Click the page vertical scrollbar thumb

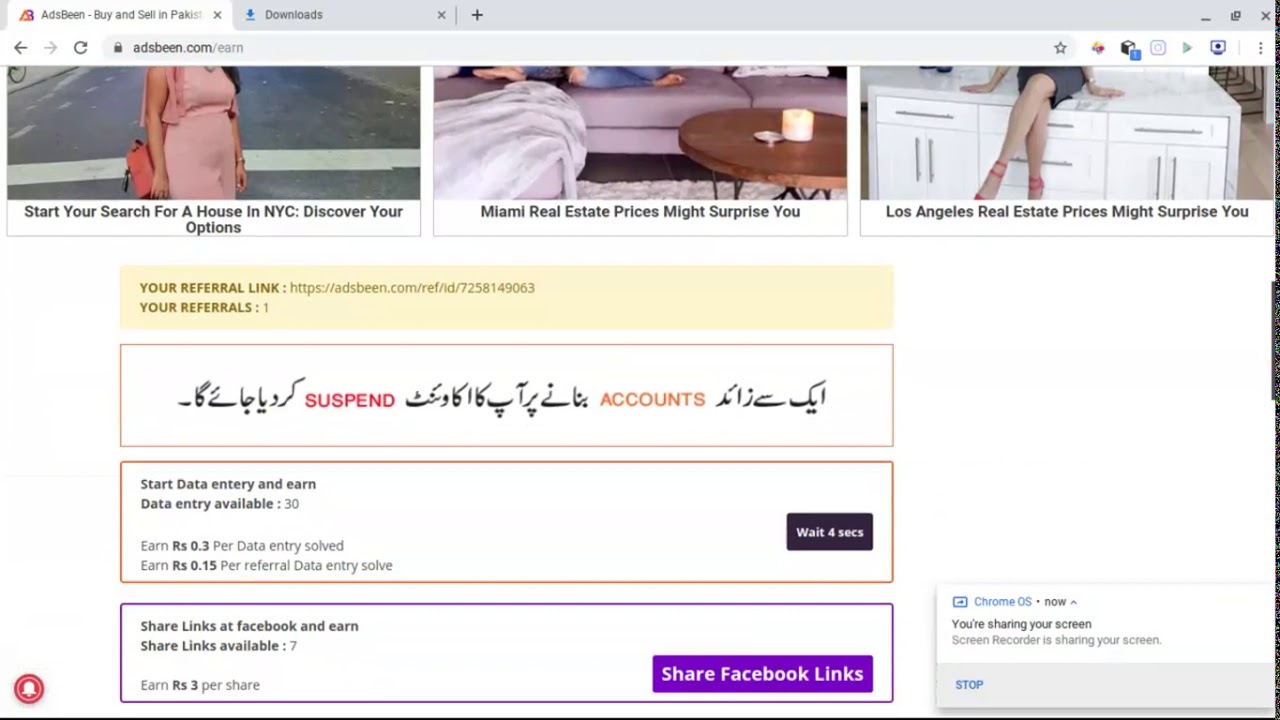pyautogui.click(x=1275, y=340)
